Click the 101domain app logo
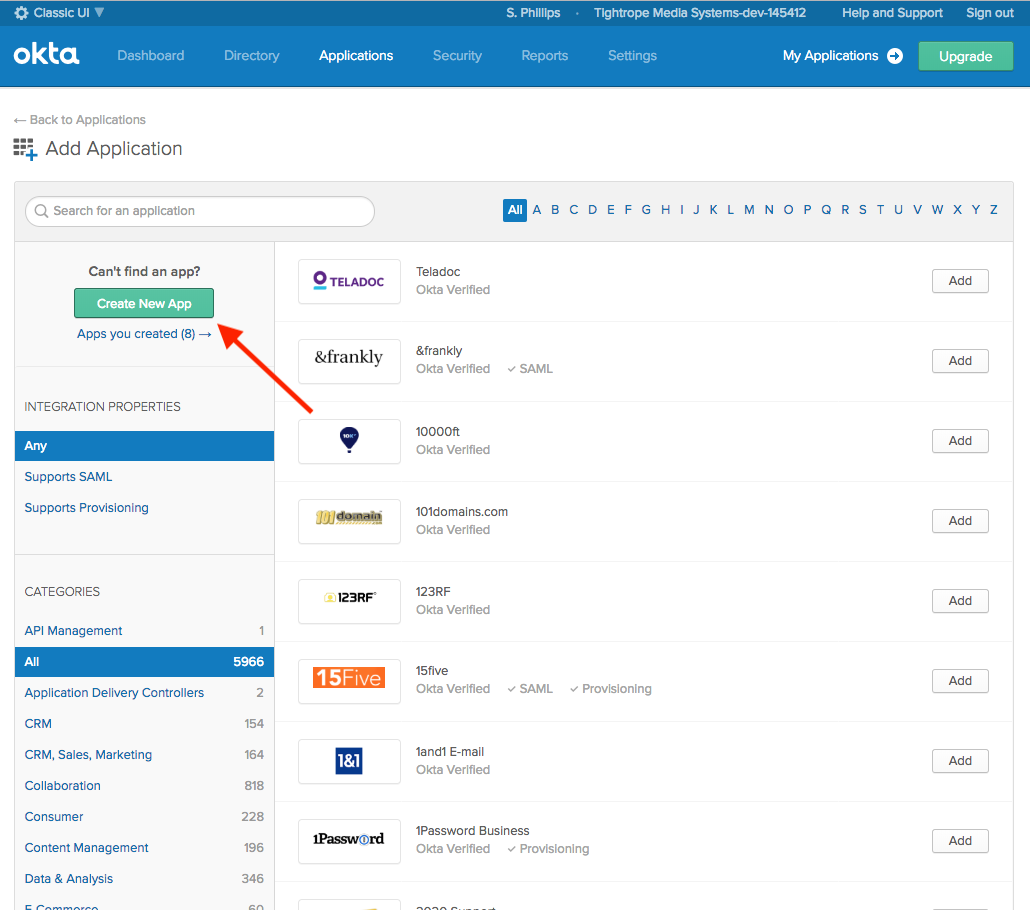This screenshot has width=1030, height=910. pos(349,521)
